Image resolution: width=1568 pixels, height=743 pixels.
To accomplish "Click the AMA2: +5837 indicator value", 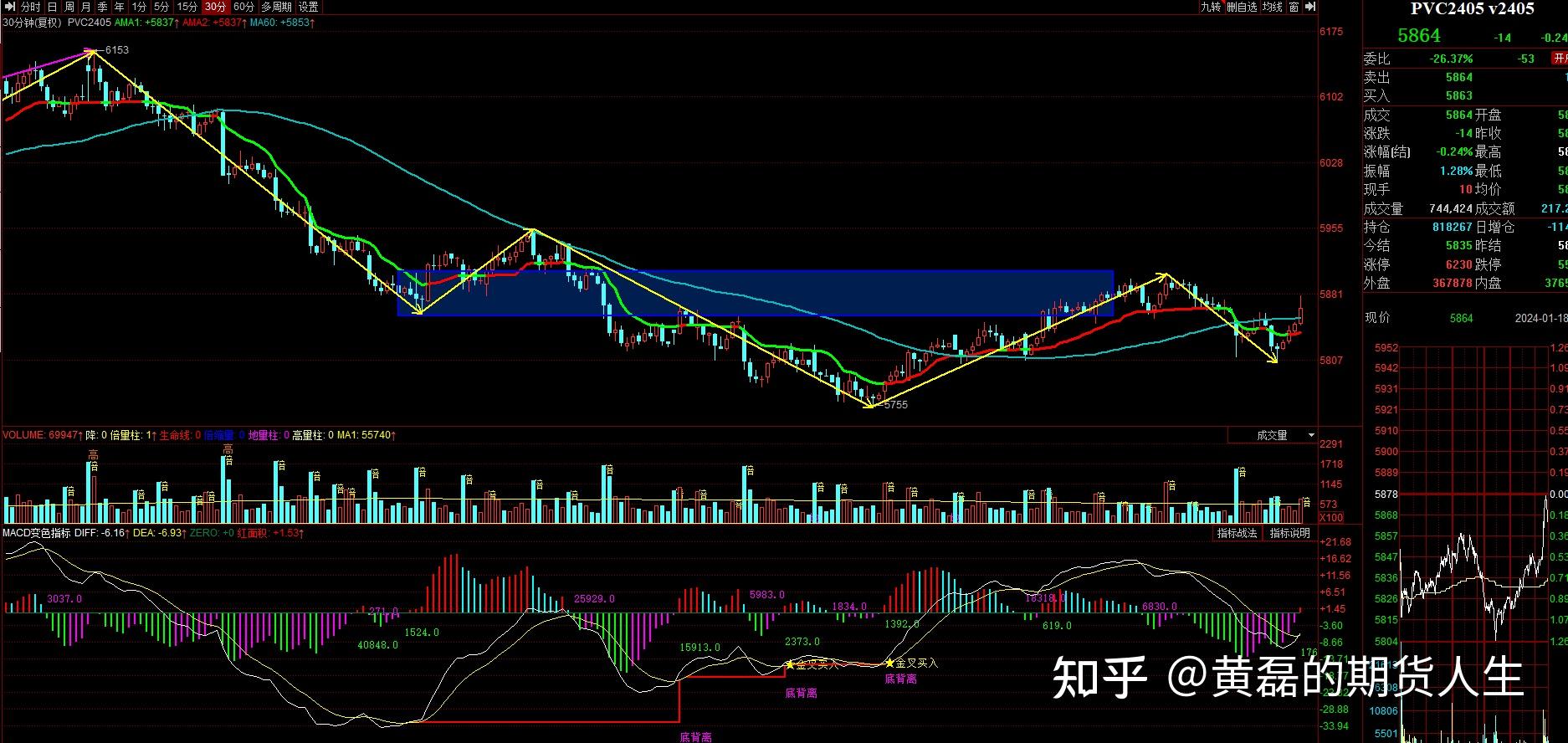I will pyautogui.click(x=213, y=23).
